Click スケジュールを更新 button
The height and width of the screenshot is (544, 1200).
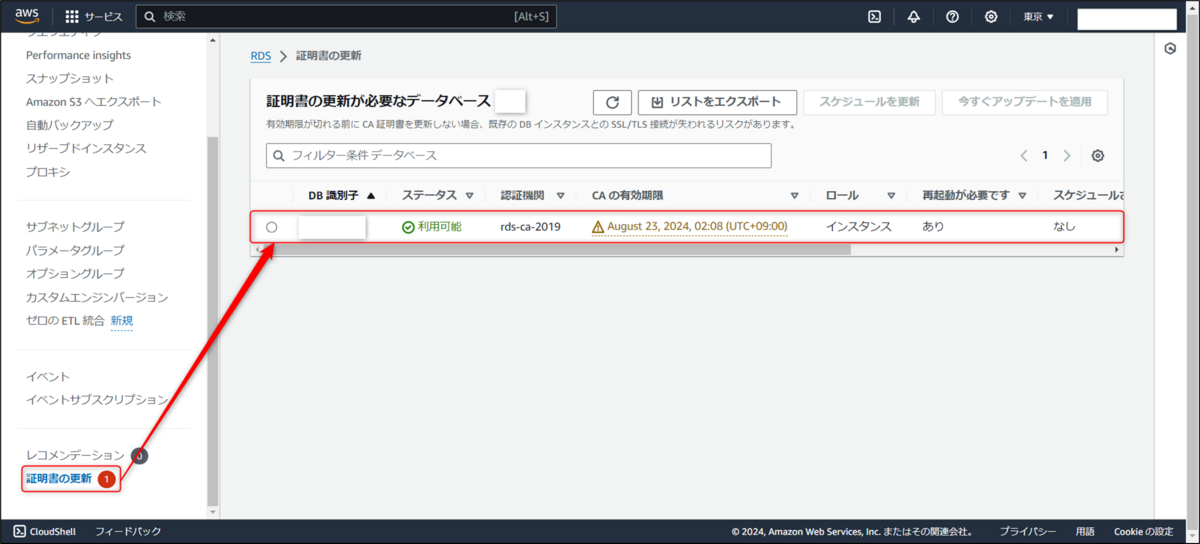pyautogui.click(x=869, y=102)
